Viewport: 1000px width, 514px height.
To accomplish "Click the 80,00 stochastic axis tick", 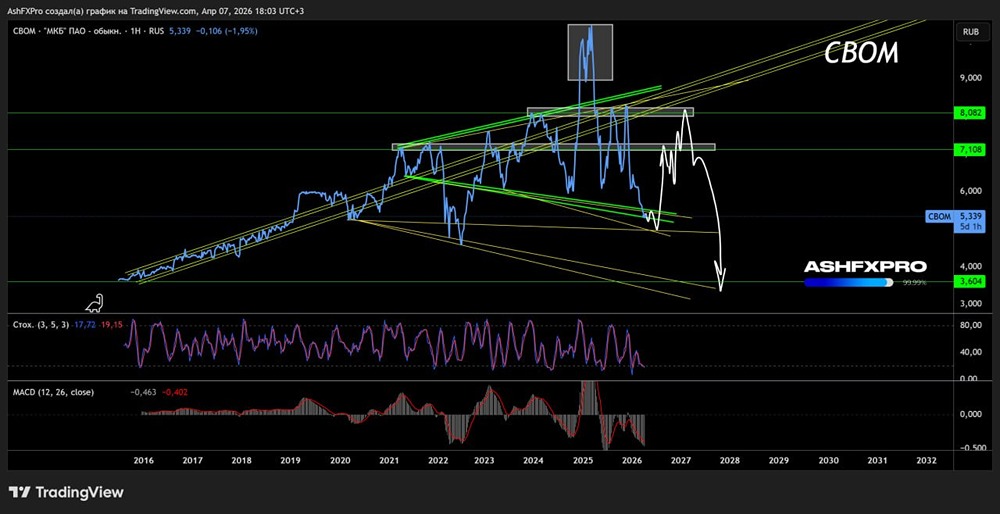I will tap(972, 326).
